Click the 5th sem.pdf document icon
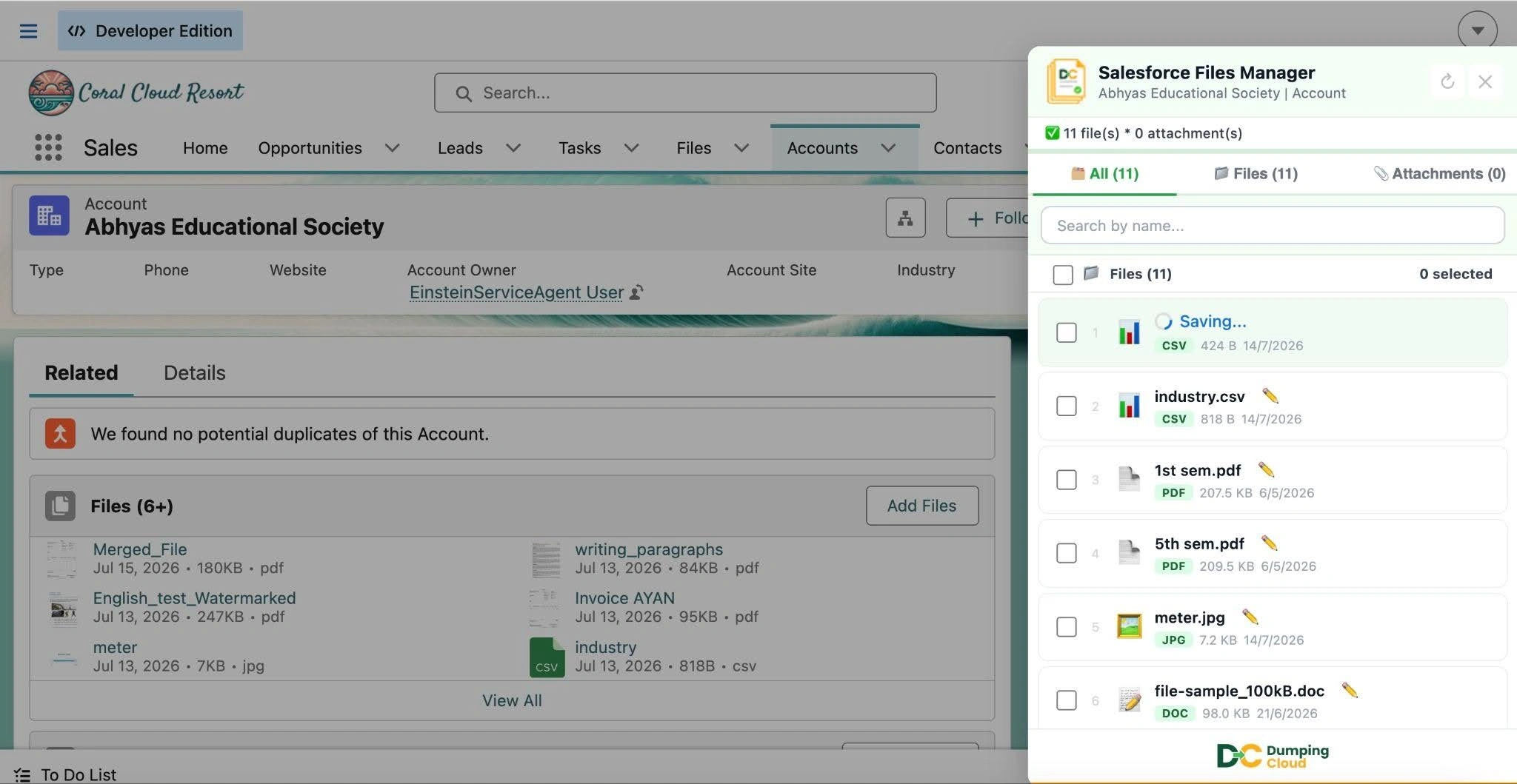Screen dimensions: 1517x784 coord(1129,552)
